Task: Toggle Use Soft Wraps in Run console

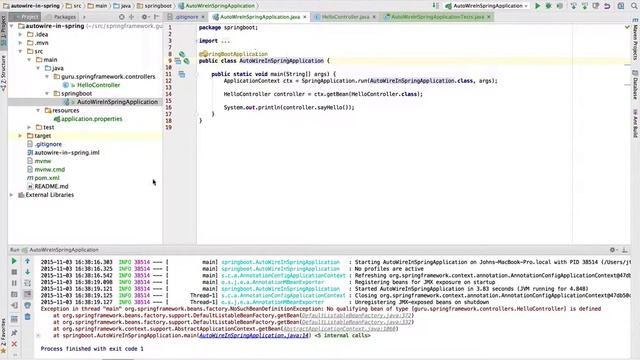Action: click(x=27, y=283)
